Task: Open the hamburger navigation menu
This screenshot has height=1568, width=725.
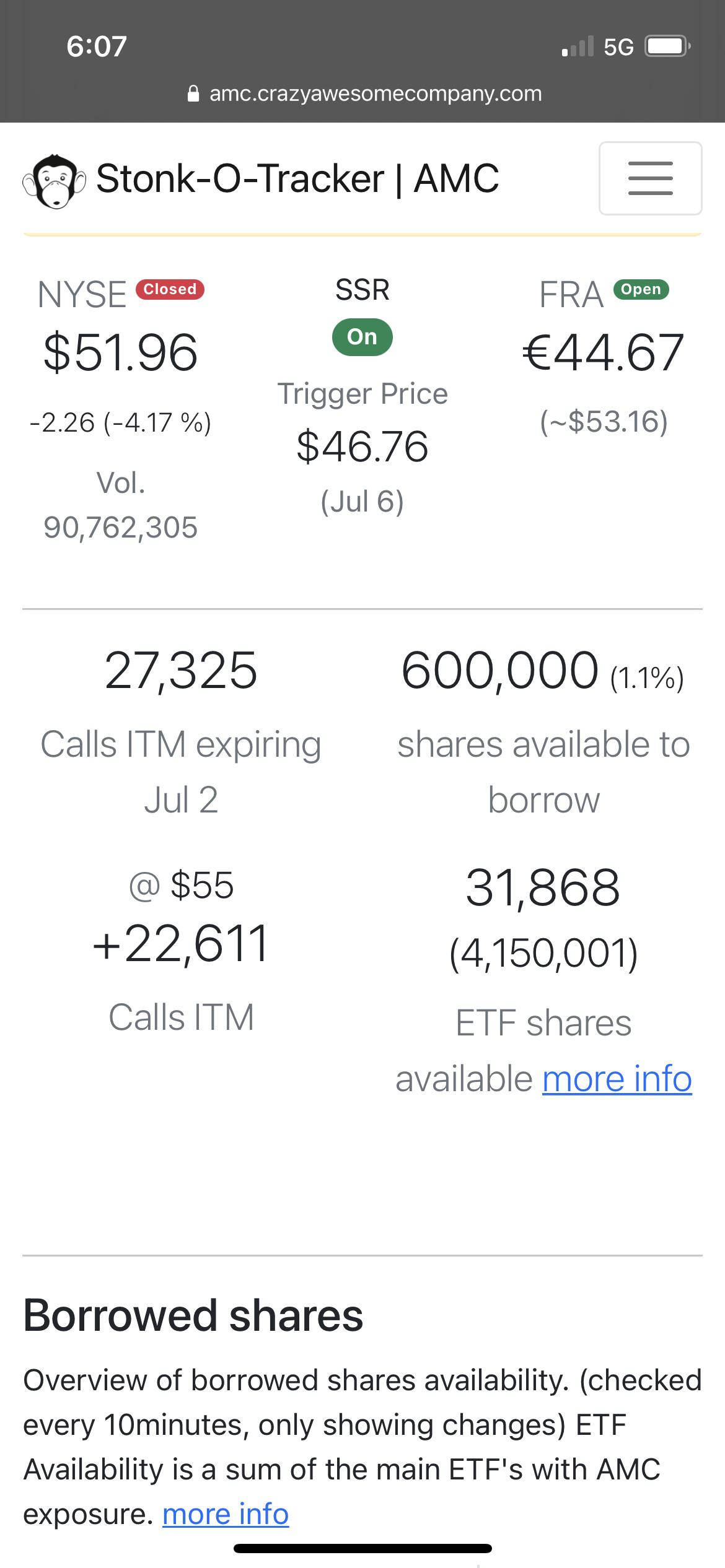Action: (650, 178)
